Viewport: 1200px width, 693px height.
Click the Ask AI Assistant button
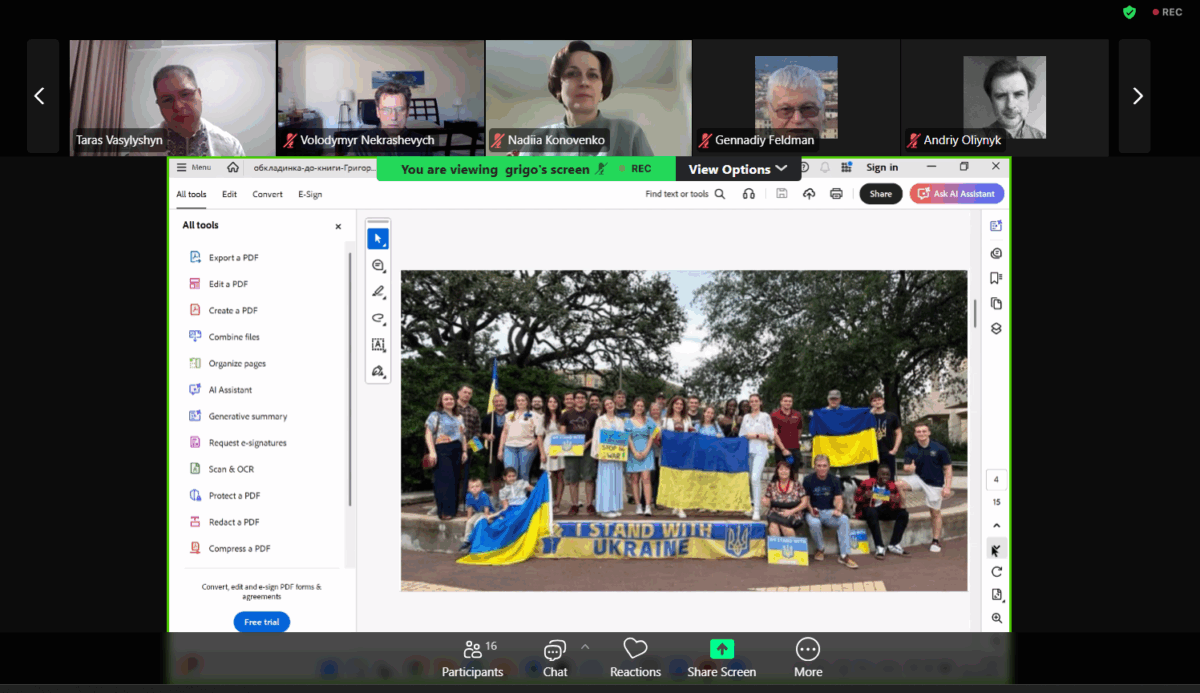pos(957,194)
